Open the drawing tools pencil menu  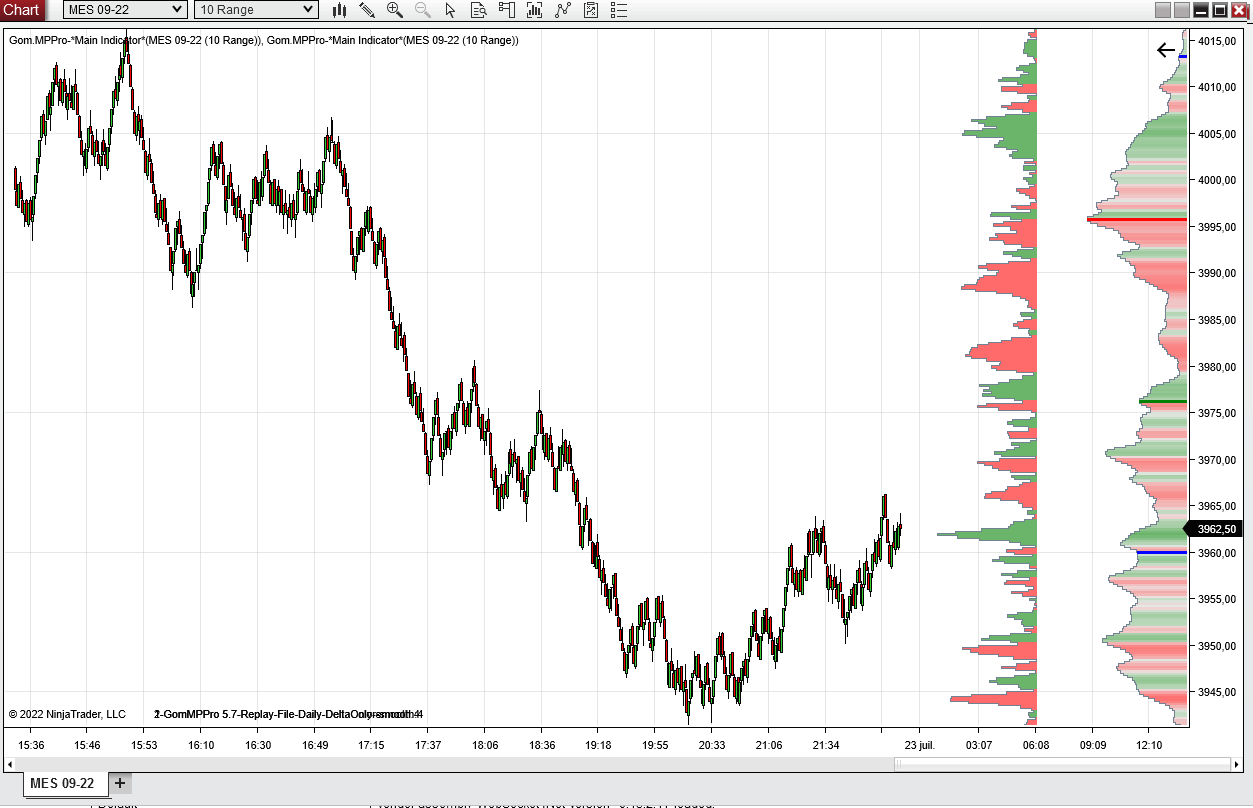367,10
